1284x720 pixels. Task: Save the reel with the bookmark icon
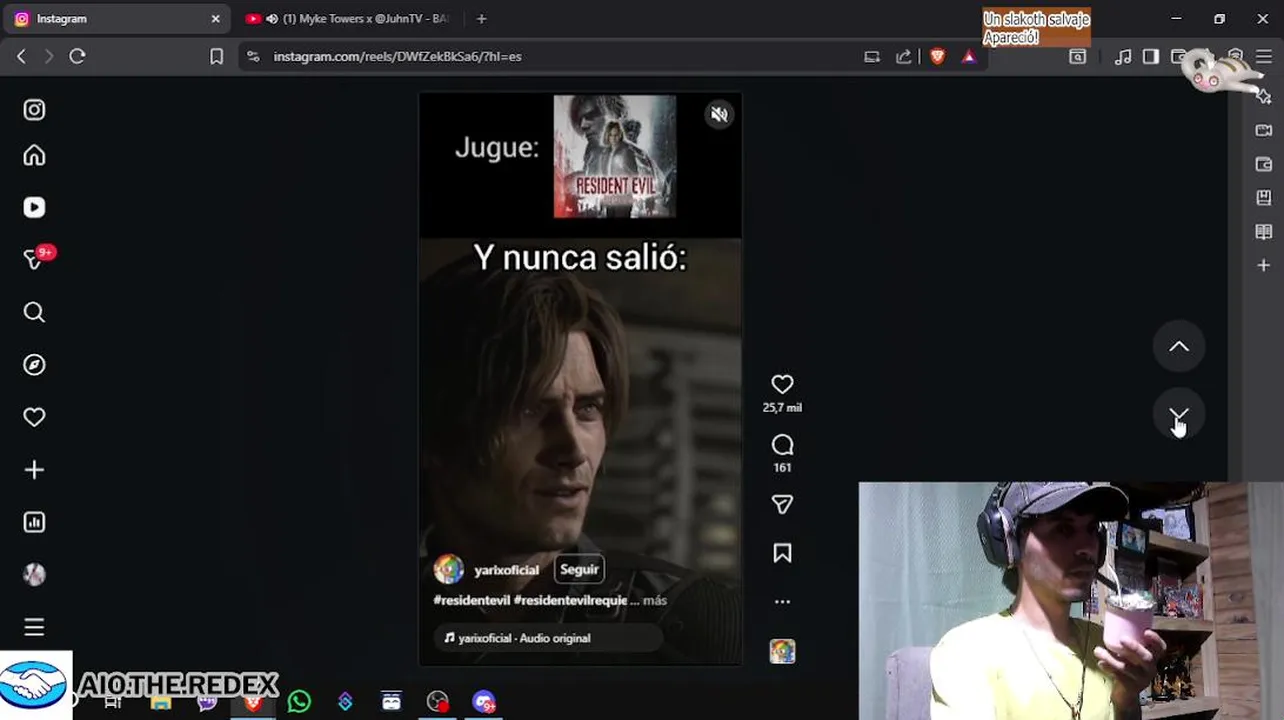[782, 553]
